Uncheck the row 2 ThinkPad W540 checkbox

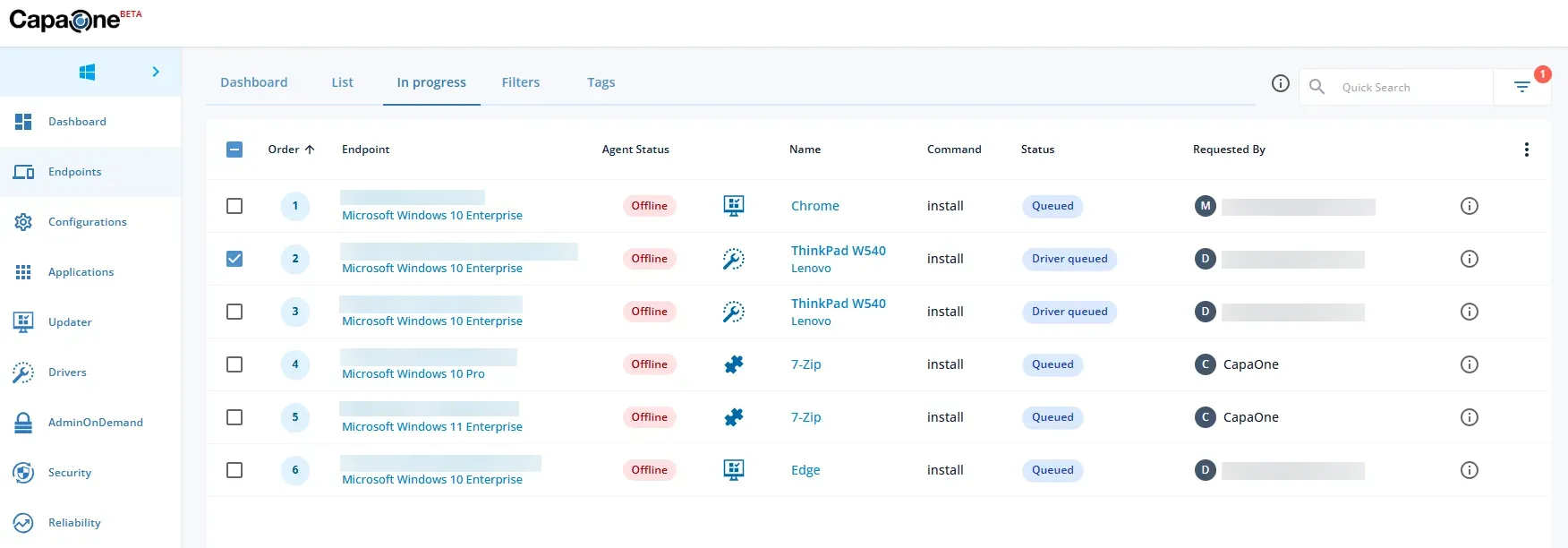click(234, 259)
